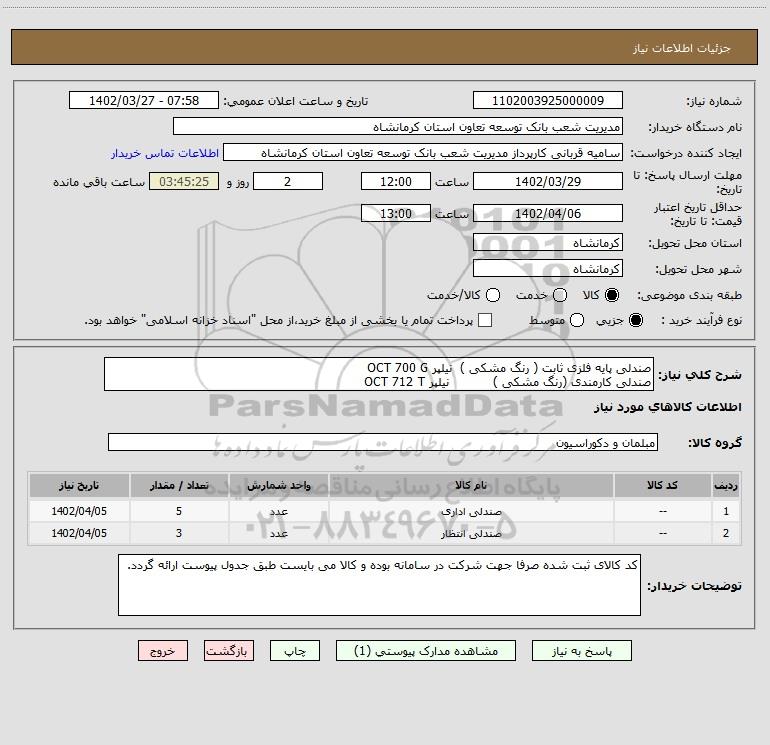Click the 'کد کالا' column header
Viewport: 770px width, 745px height.
[x=662, y=485]
